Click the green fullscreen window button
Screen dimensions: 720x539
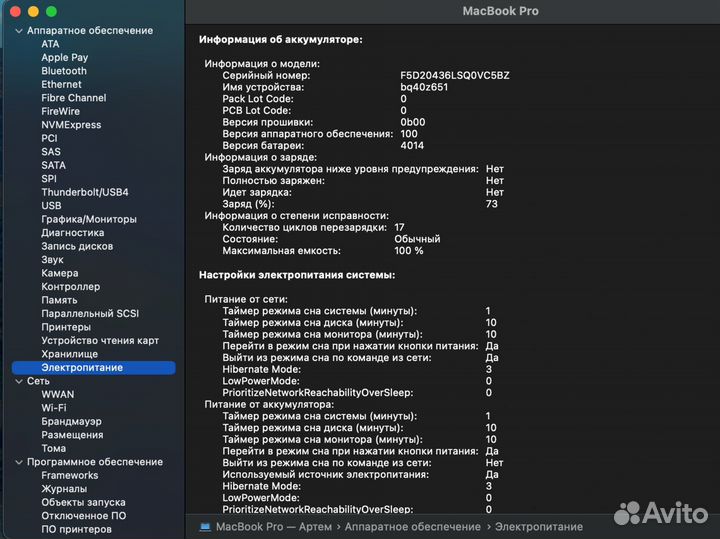point(52,11)
